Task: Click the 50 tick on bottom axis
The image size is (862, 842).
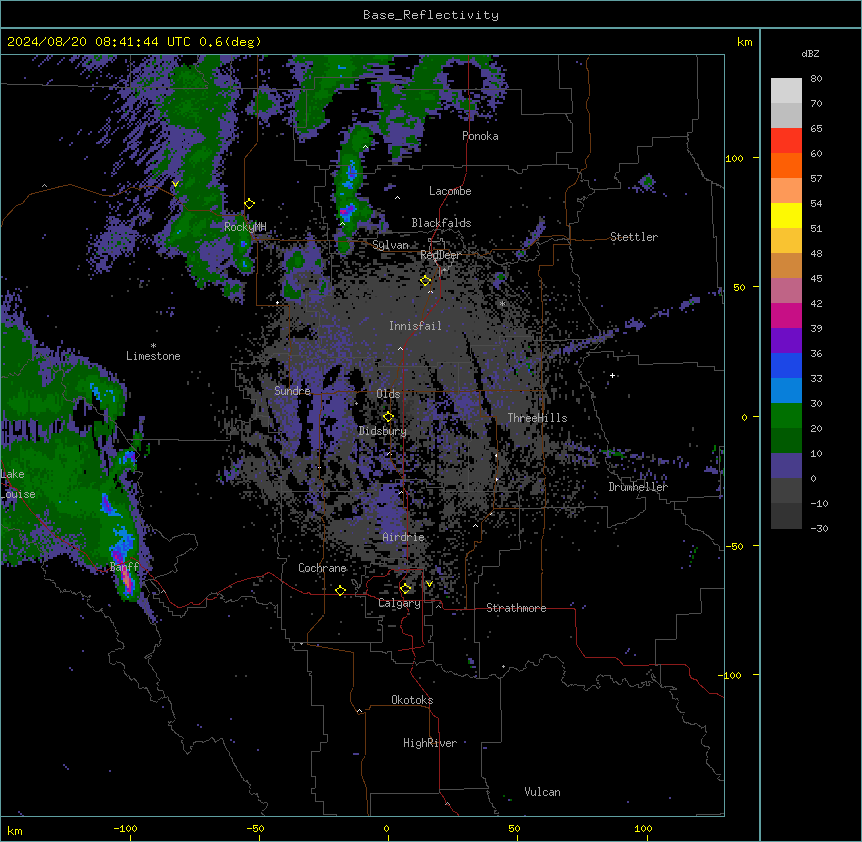Action: click(514, 828)
